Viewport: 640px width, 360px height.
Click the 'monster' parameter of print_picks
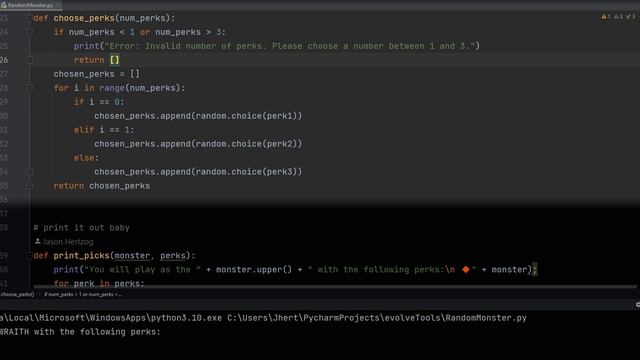tap(132, 256)
